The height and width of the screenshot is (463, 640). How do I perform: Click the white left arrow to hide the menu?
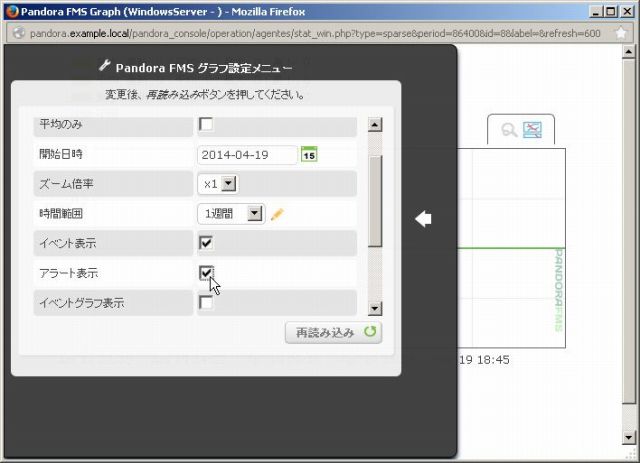pos(423,219)
